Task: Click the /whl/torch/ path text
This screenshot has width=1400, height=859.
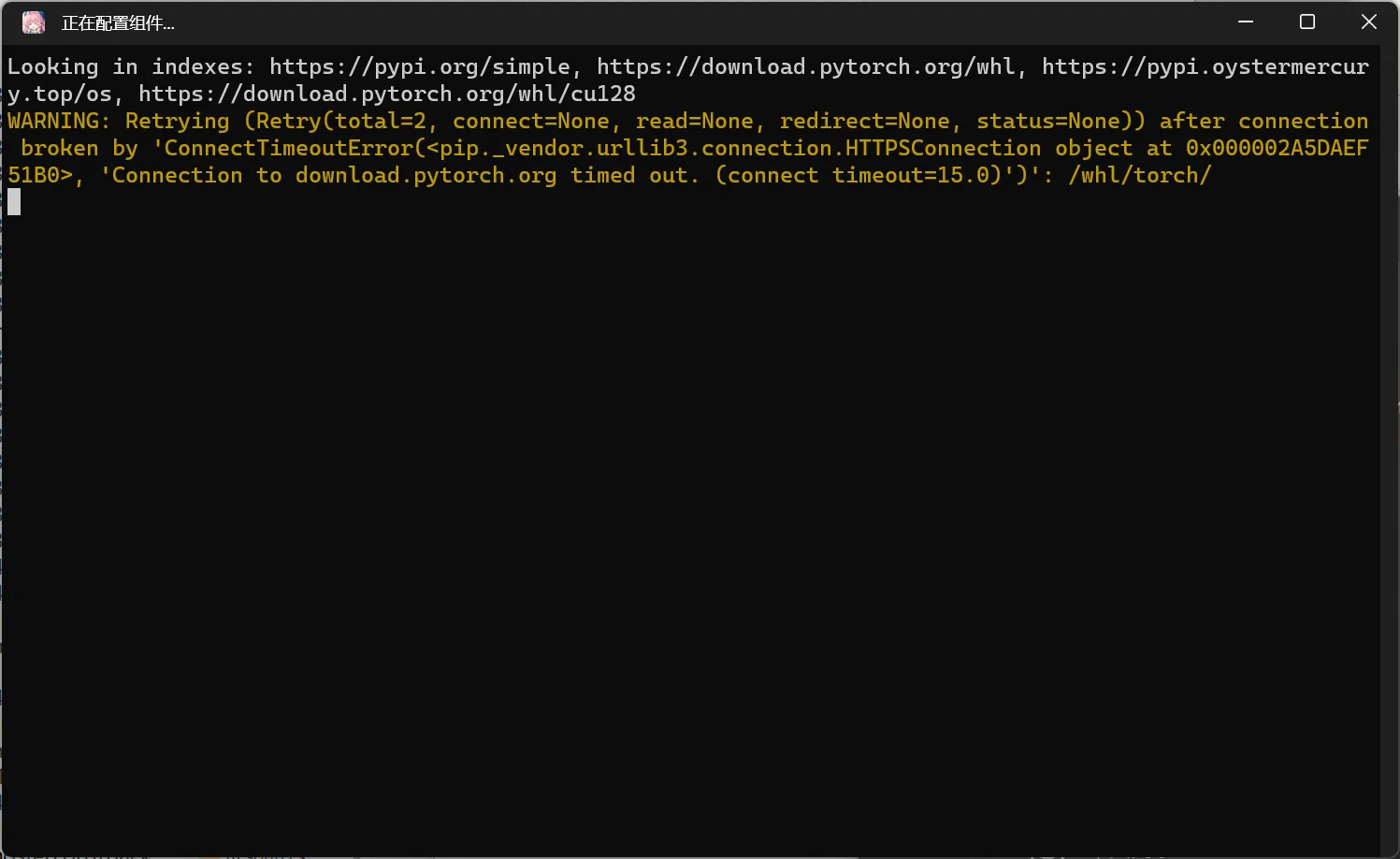Action: [x=1140, y=175]
